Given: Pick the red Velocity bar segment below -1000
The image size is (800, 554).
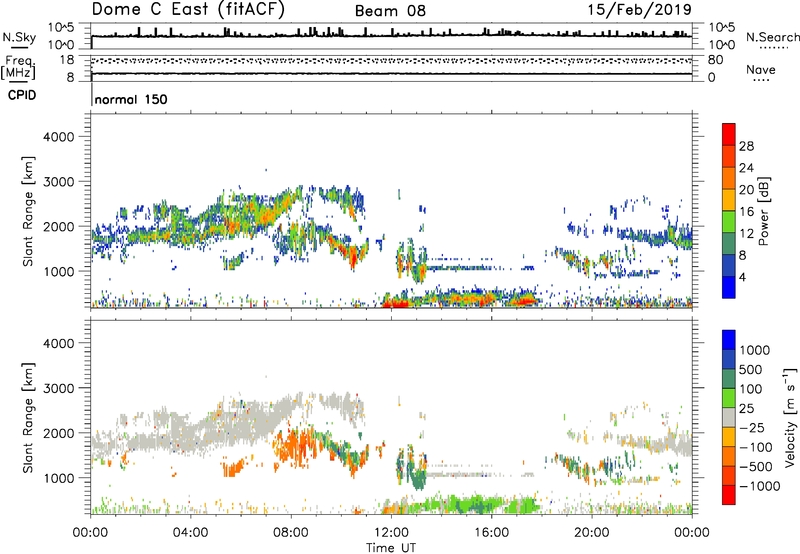Looking at the screenshot, I should tap(729, 495).
